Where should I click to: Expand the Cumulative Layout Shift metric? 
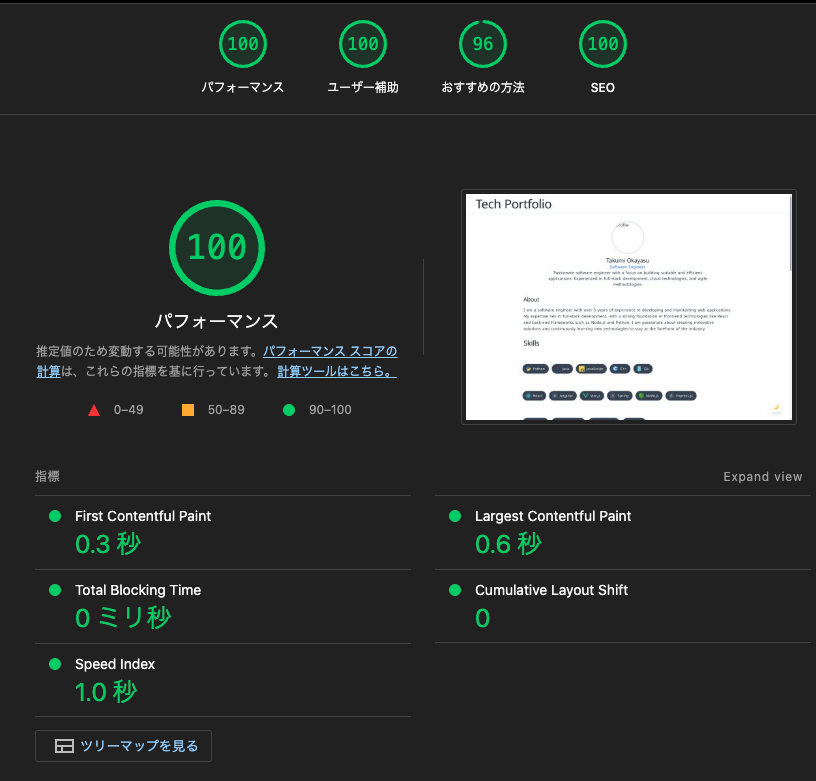click(551, 590)
